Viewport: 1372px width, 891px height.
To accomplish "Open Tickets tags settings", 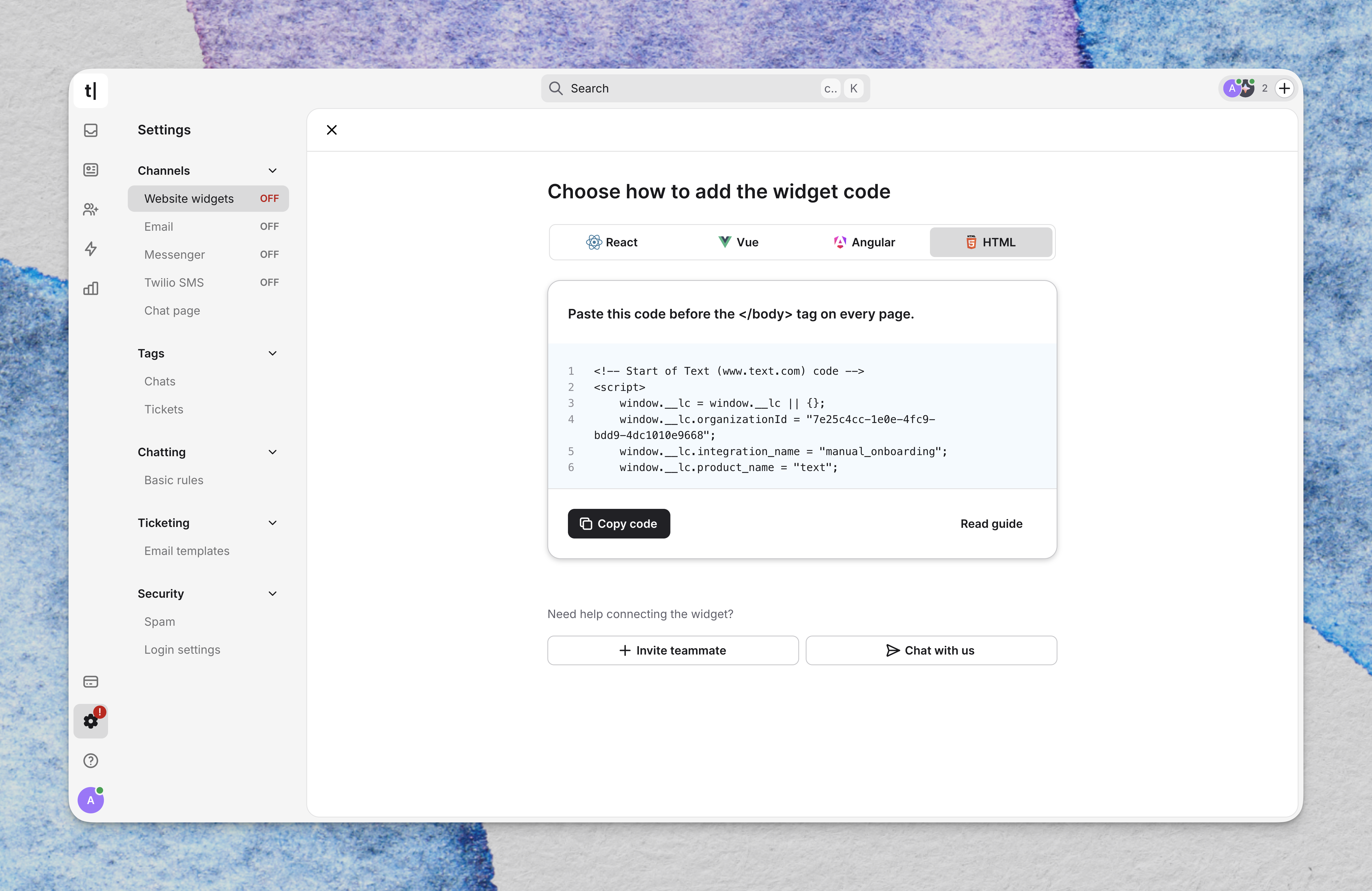I will (208, 410).
